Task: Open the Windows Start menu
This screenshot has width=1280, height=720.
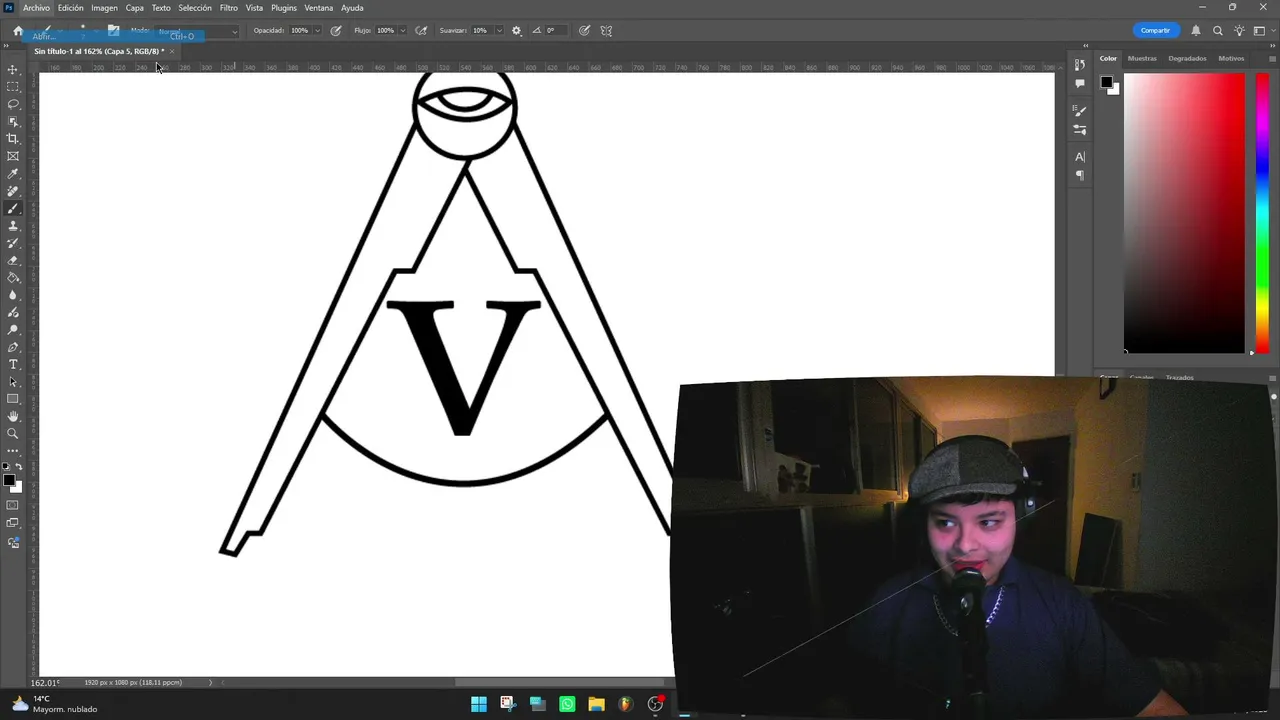Action: (479, 704)
